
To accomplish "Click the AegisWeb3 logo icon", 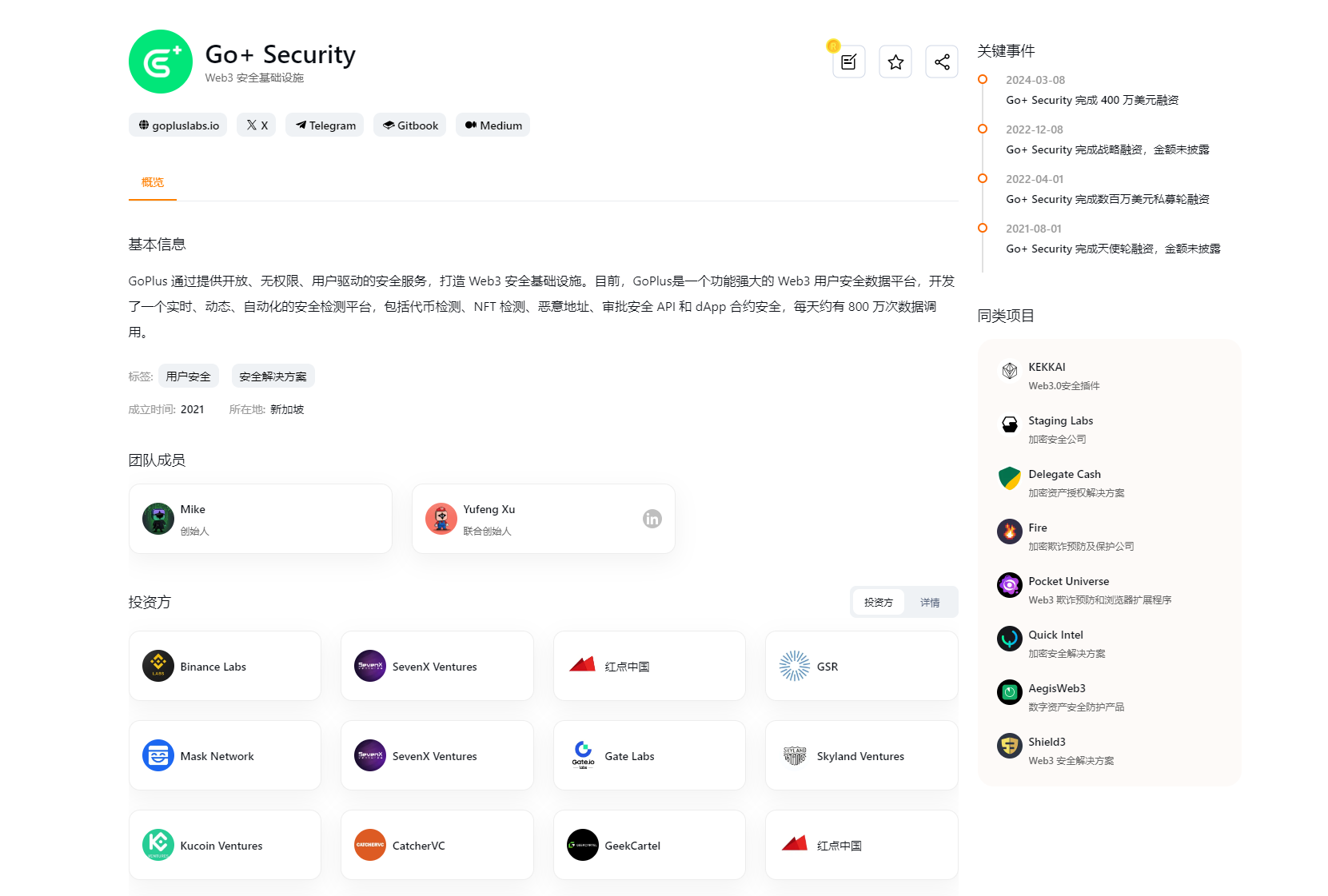I will click(1010, 692).
